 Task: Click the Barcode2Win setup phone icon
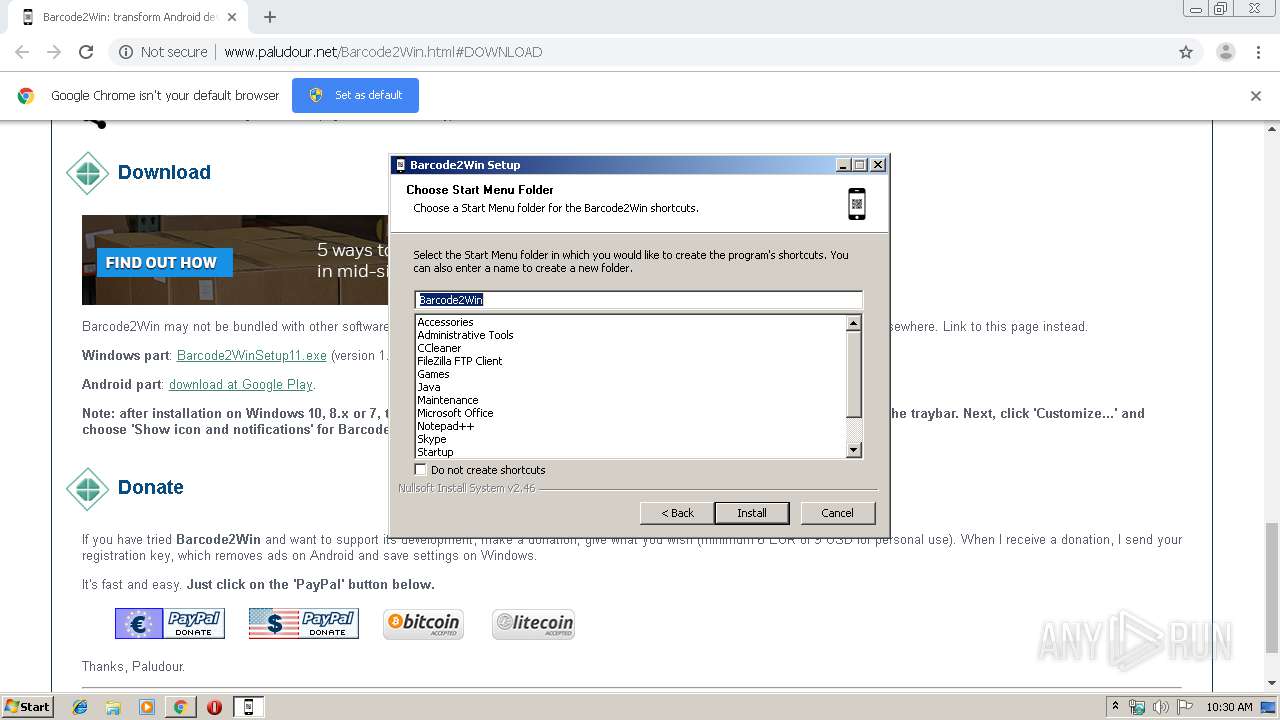click(x=856, y=203)
